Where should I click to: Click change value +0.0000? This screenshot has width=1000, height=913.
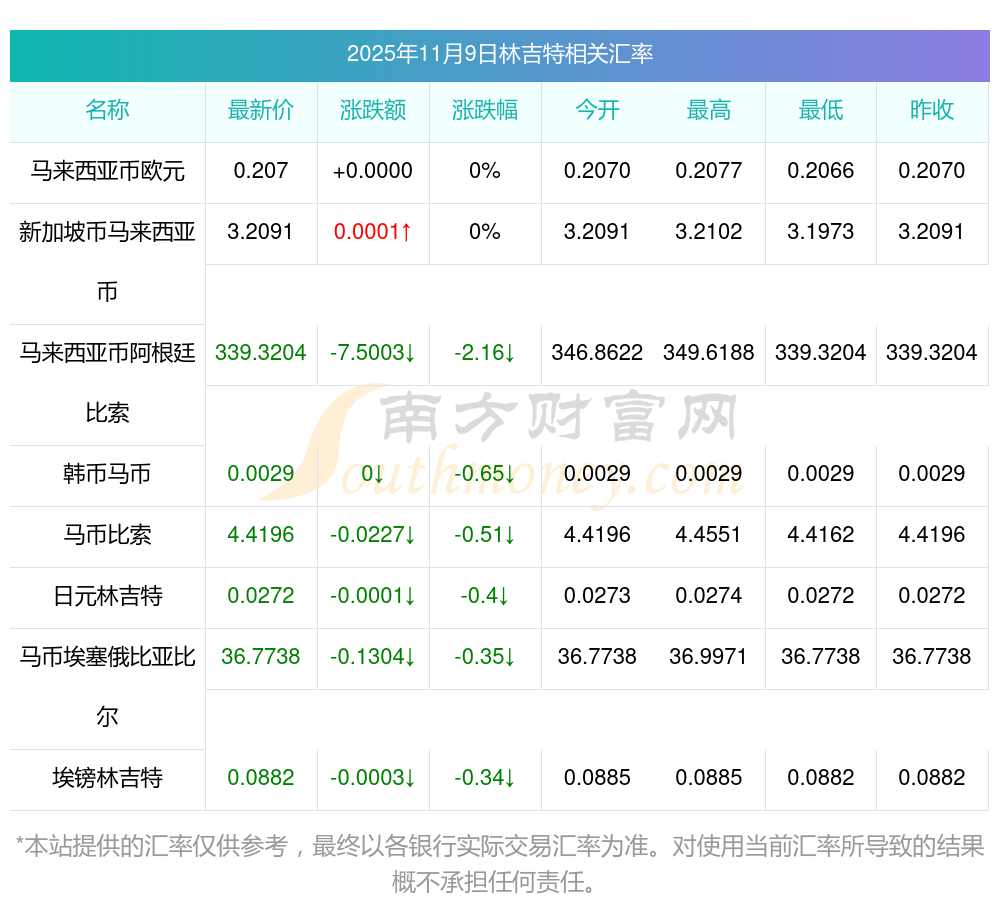click(x=373, y=171)
